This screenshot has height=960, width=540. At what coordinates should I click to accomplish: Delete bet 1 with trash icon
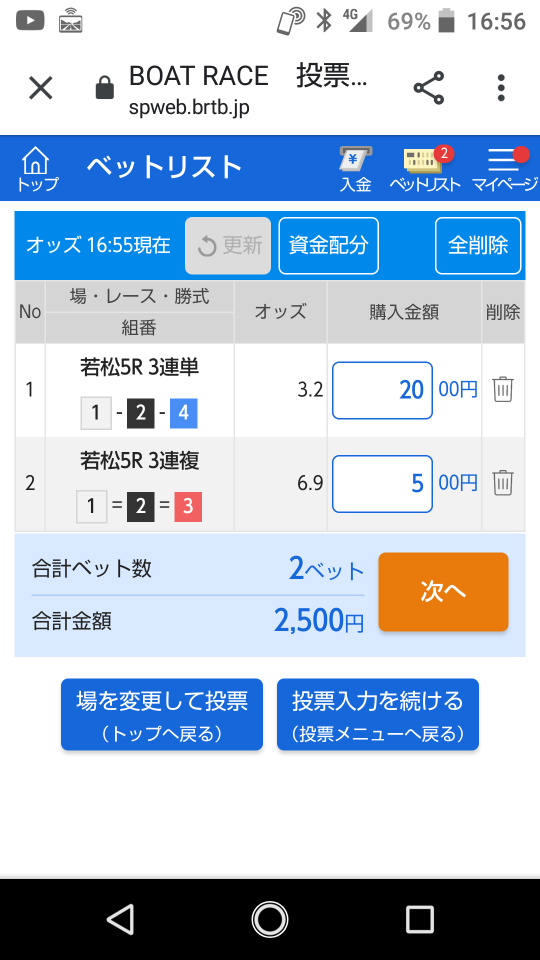coord(503,389)
